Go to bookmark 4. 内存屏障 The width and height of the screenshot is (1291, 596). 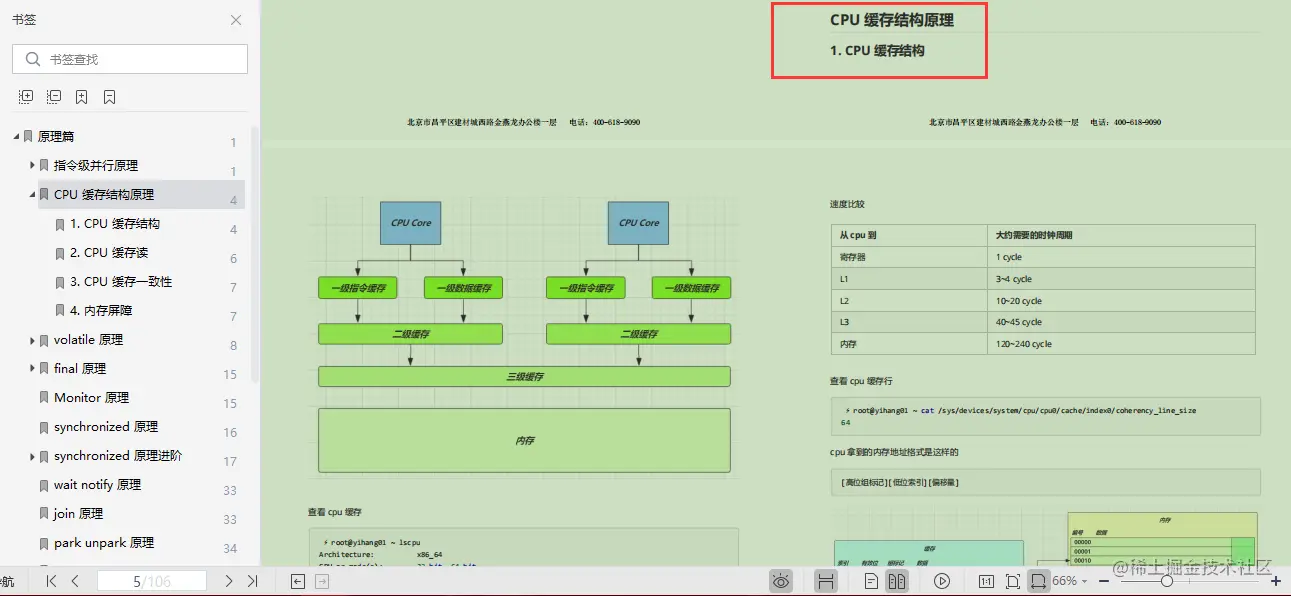(101, 311)
